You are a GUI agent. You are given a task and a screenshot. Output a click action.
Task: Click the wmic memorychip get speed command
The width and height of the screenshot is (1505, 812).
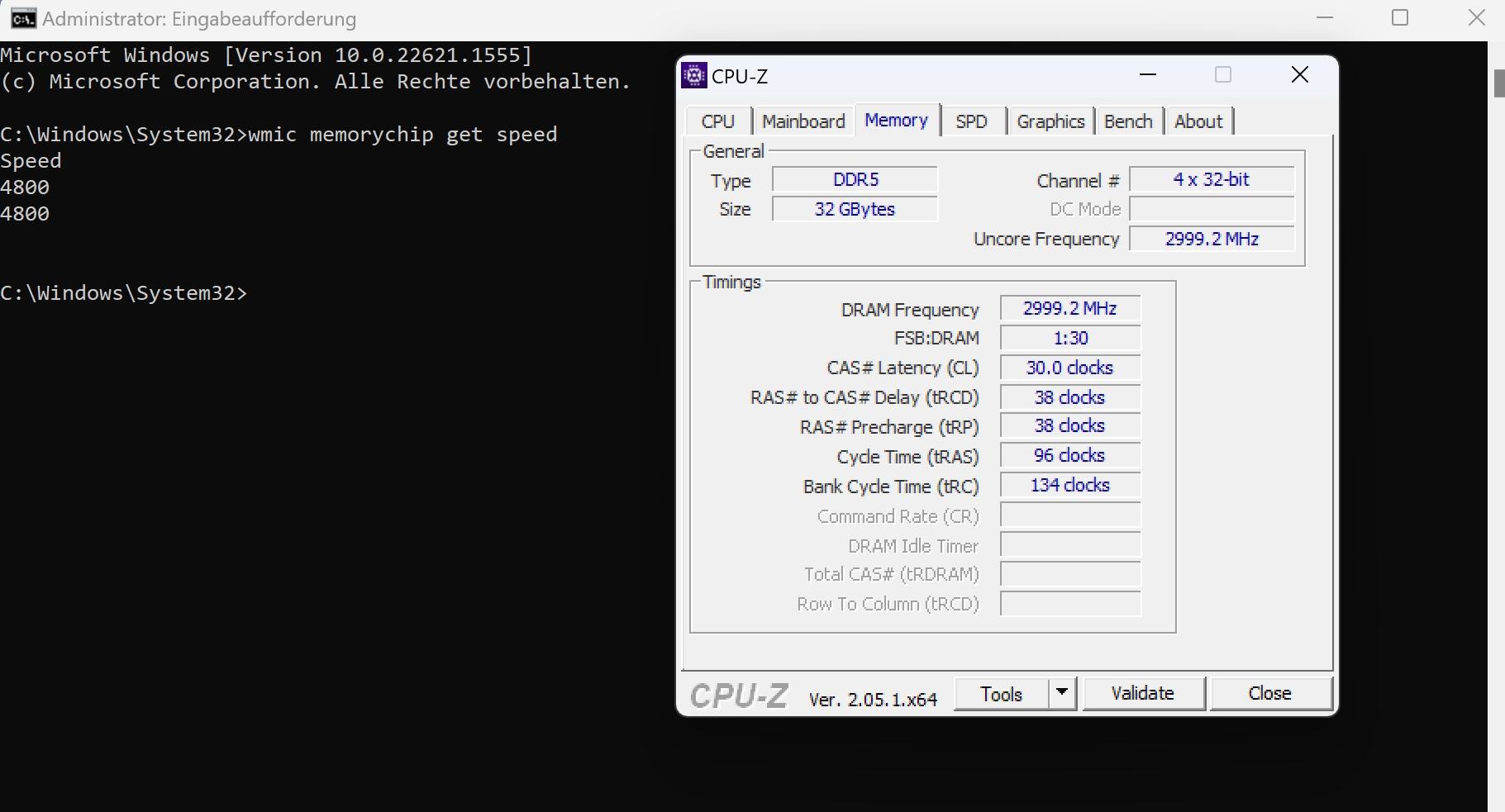[x=402, y=135]
